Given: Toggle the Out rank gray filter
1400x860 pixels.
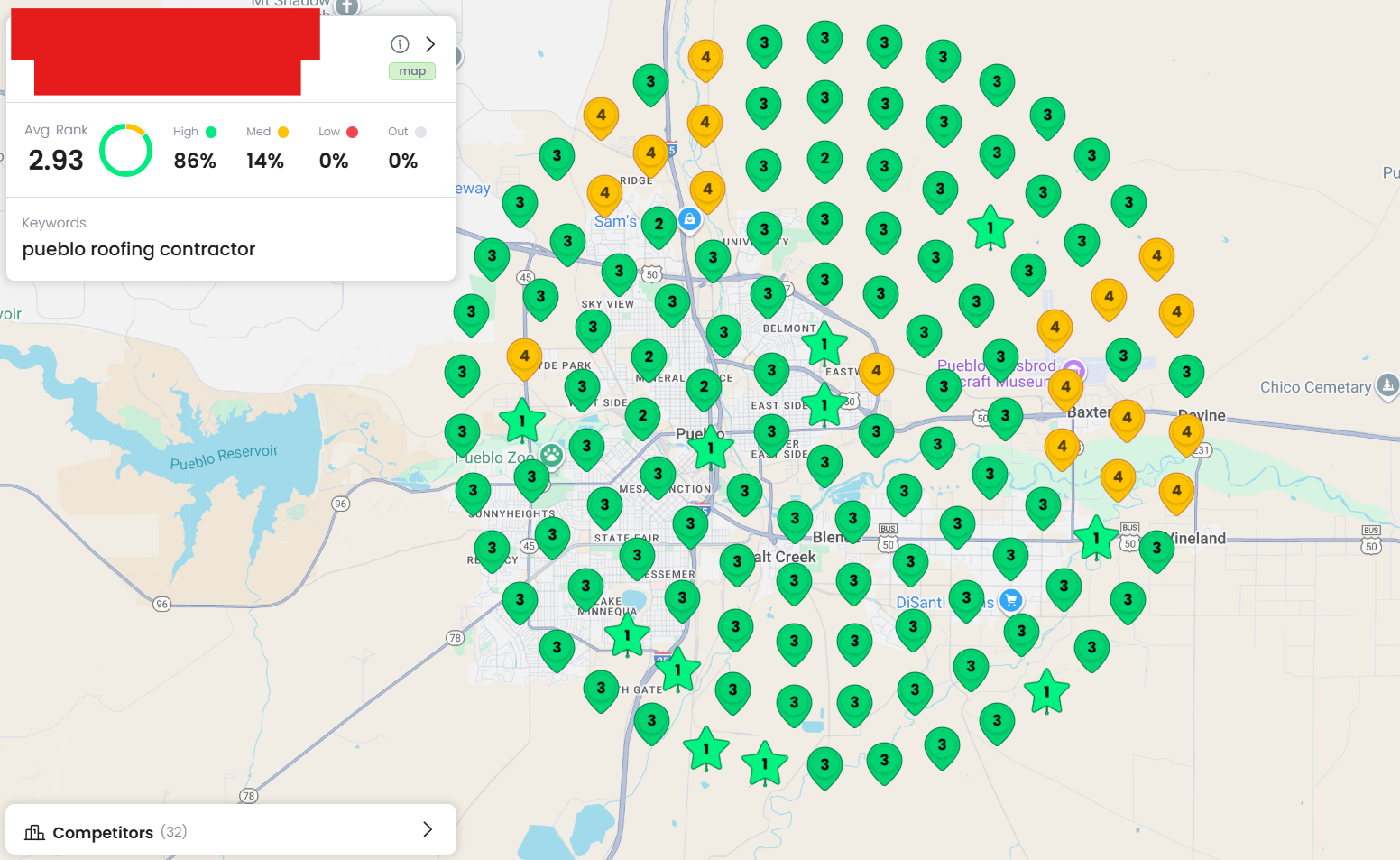Looking at the screenshot, I should 420,132.
